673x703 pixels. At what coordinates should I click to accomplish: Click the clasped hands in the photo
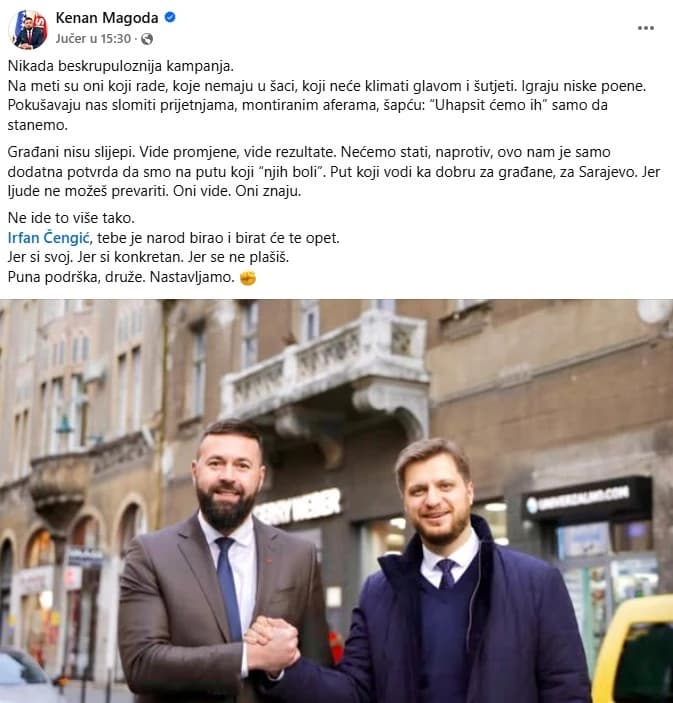coord(272,644)
